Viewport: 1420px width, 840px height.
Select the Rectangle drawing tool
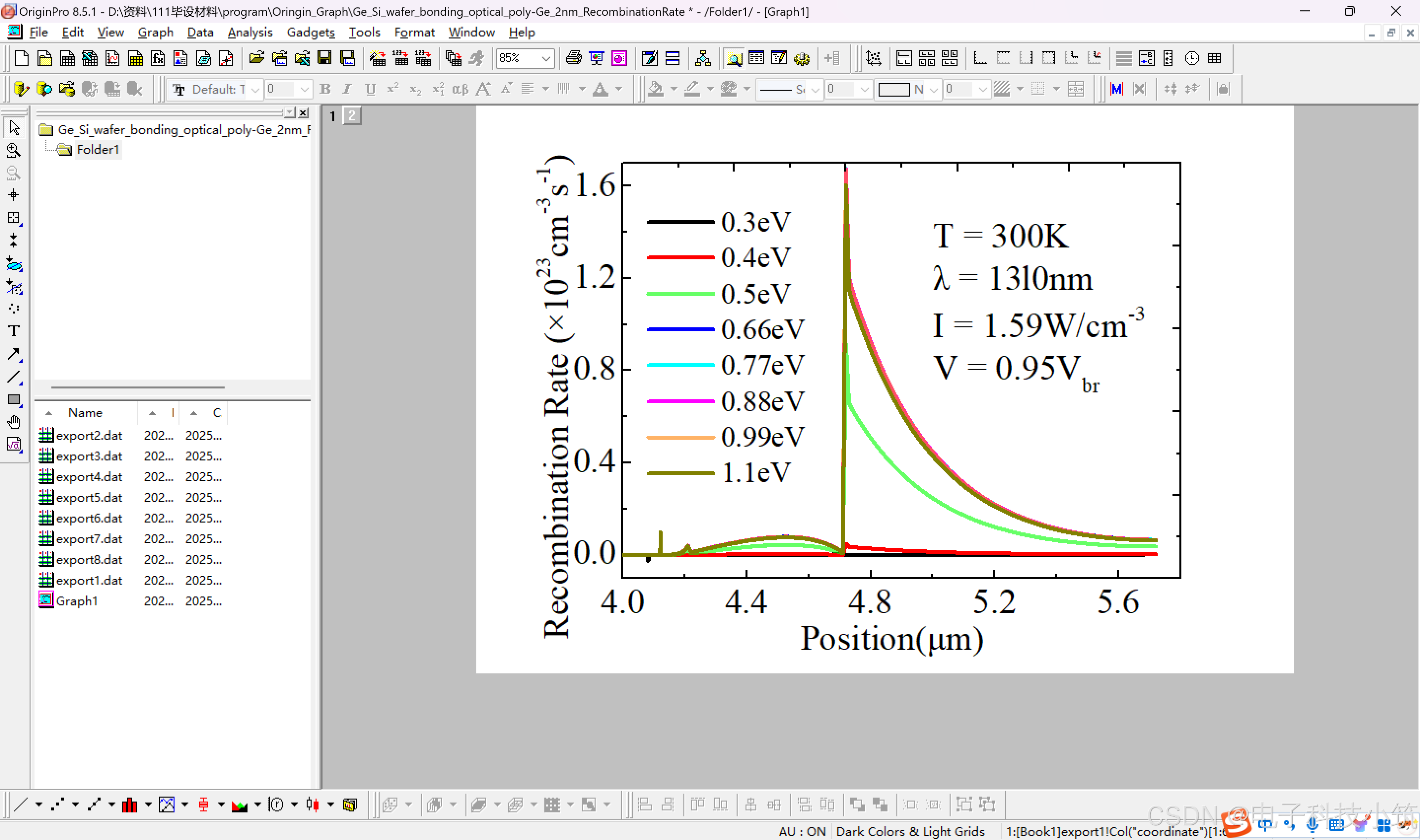pos(14,400)
